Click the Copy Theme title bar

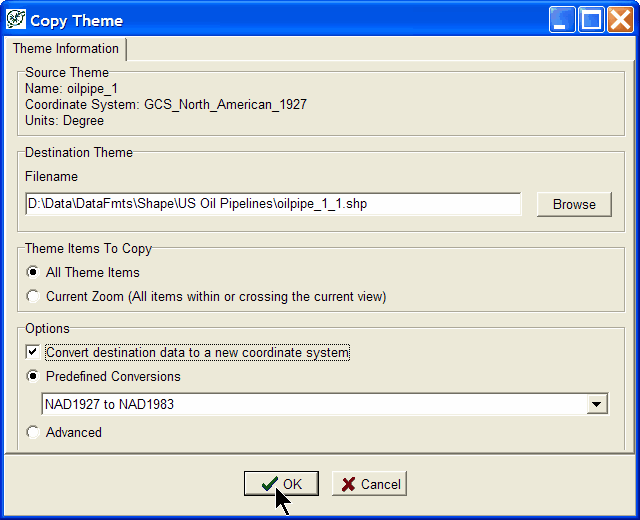tap(300, 20)
